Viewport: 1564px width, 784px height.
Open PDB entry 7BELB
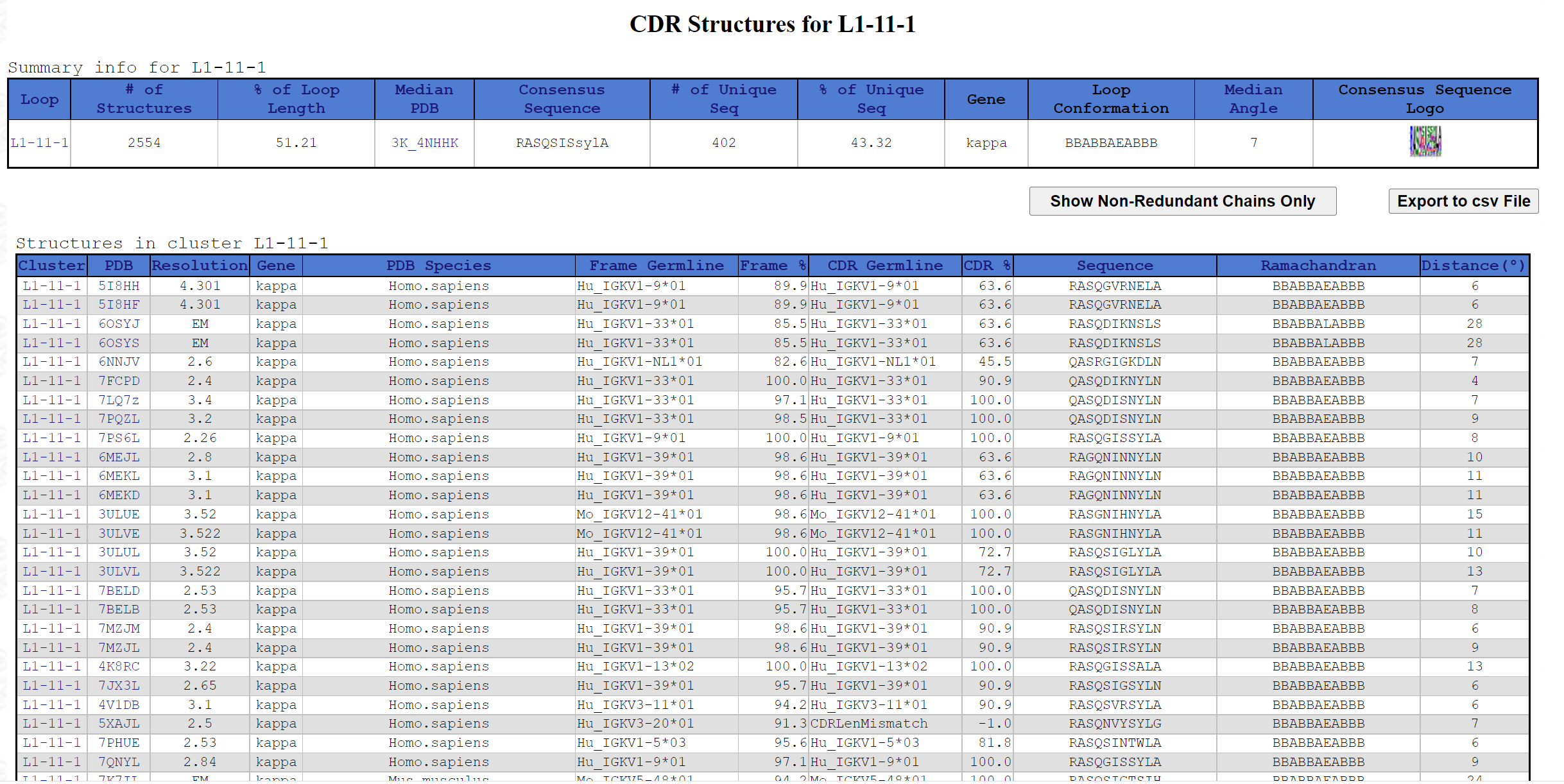[x=119, y=609]
